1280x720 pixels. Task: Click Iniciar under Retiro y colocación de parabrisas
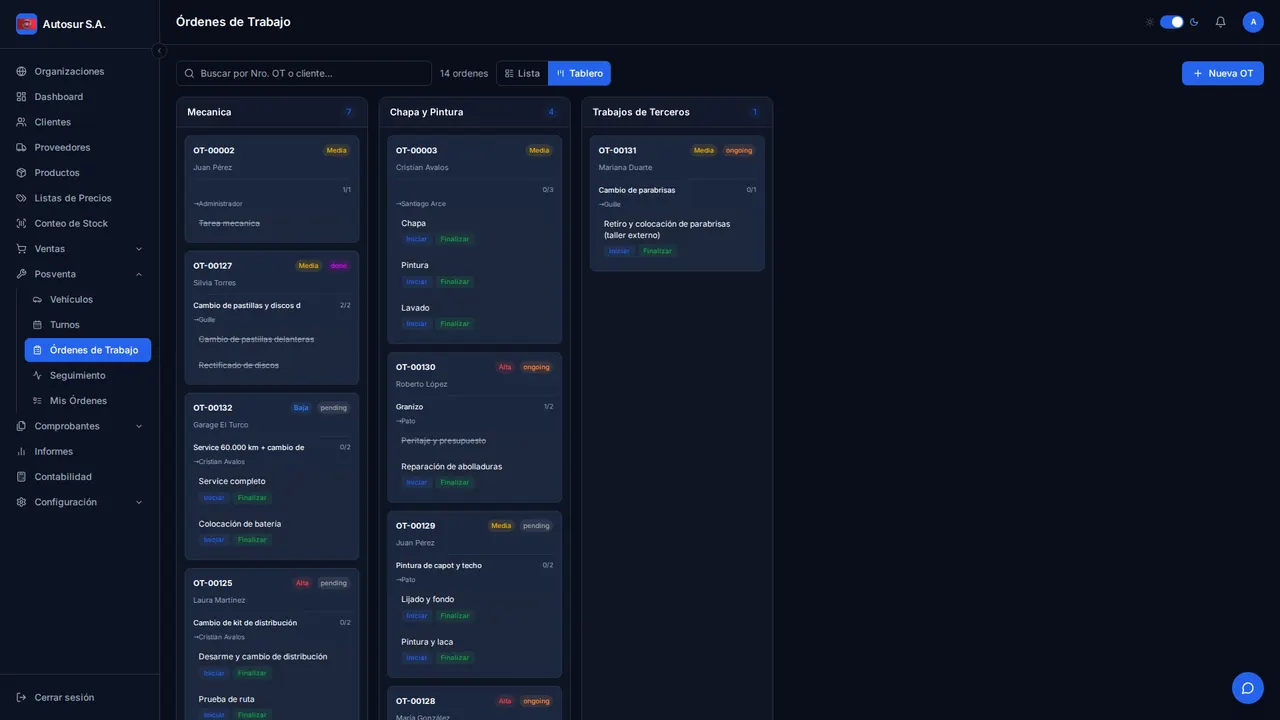pos(619,251)
